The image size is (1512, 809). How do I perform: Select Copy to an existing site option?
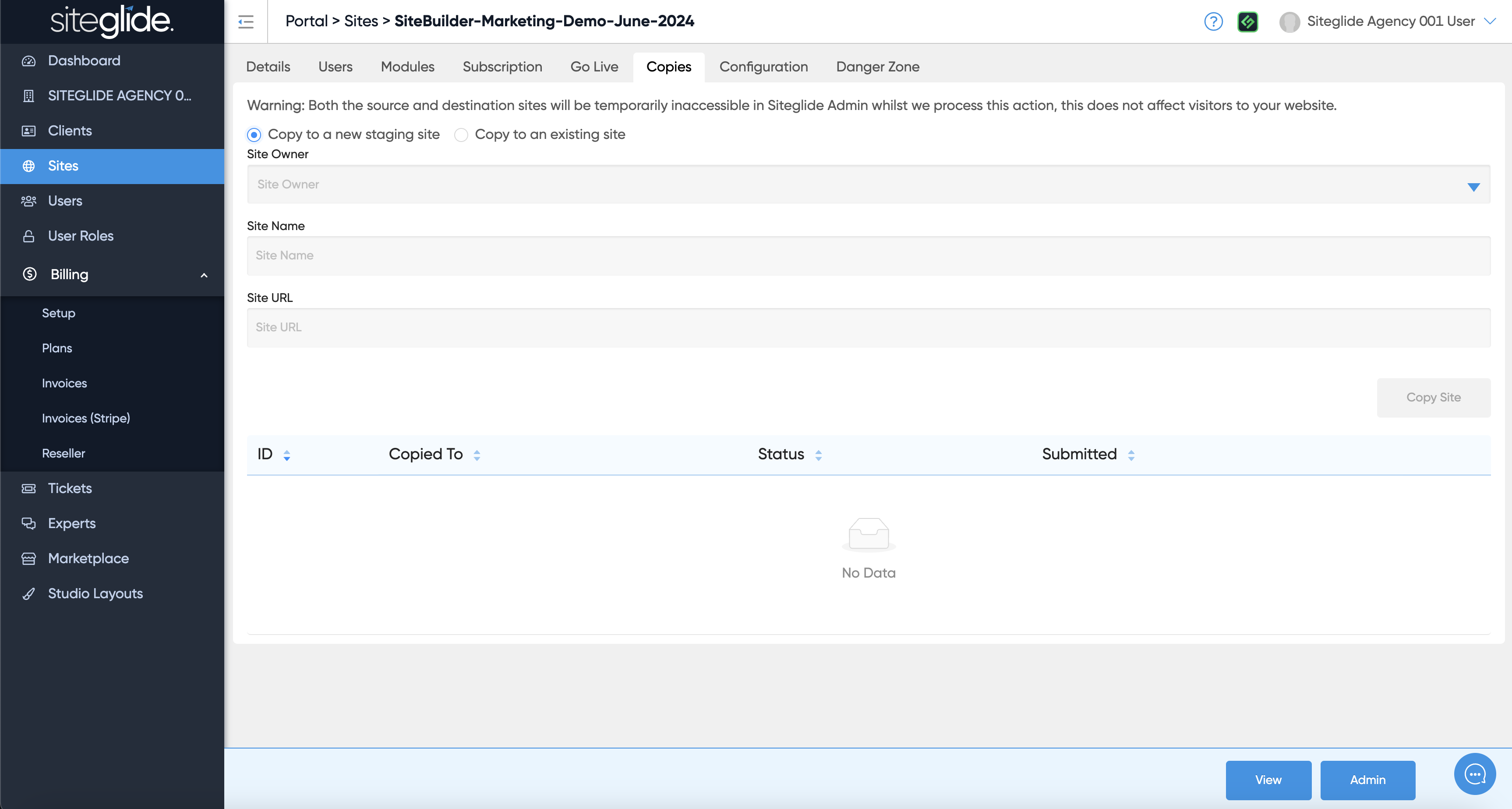(x=461, y=135)
